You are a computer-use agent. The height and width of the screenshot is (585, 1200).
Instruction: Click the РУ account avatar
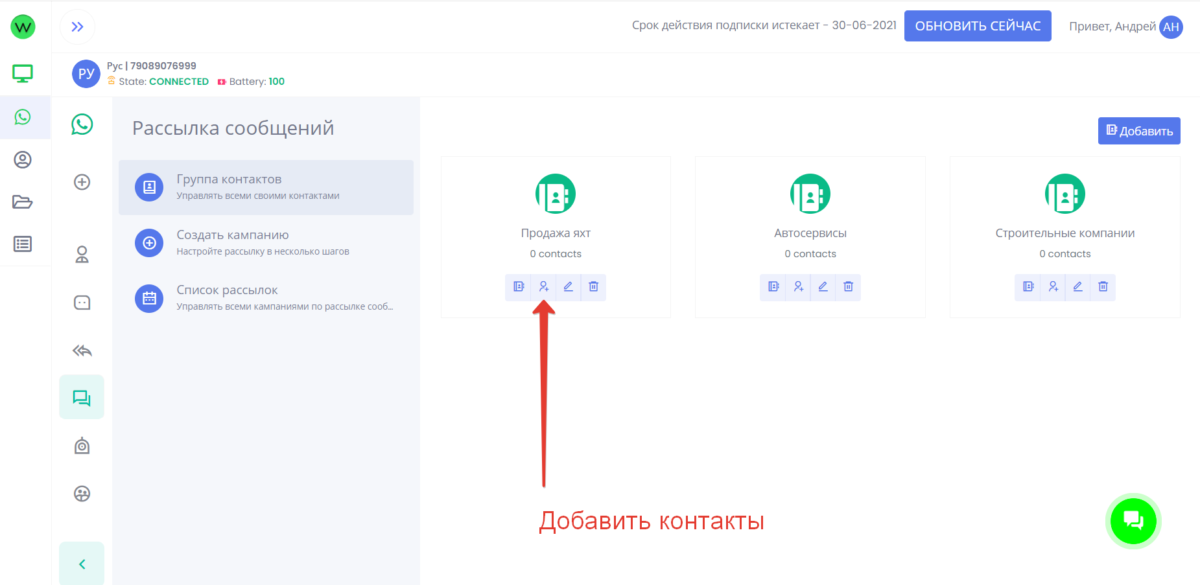click(87, 74)
